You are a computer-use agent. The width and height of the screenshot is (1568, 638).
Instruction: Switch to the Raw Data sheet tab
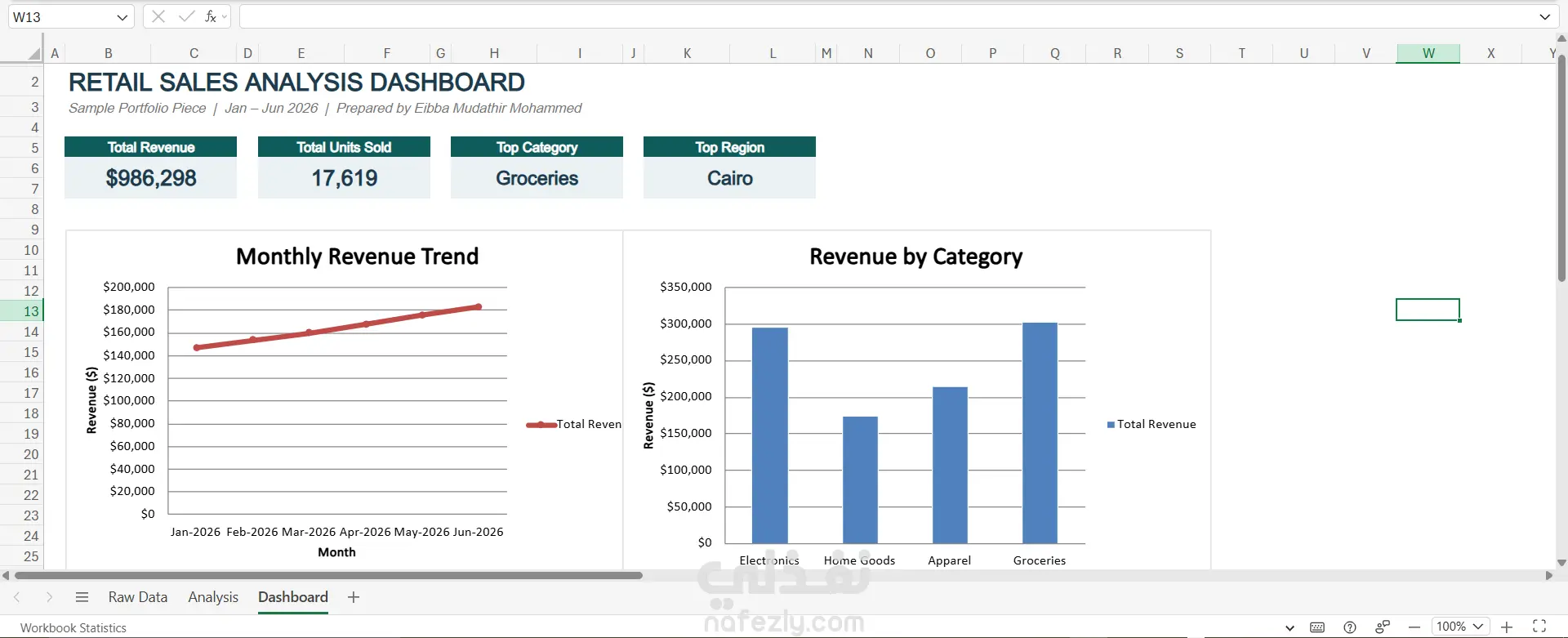click(x=138, y=597)
